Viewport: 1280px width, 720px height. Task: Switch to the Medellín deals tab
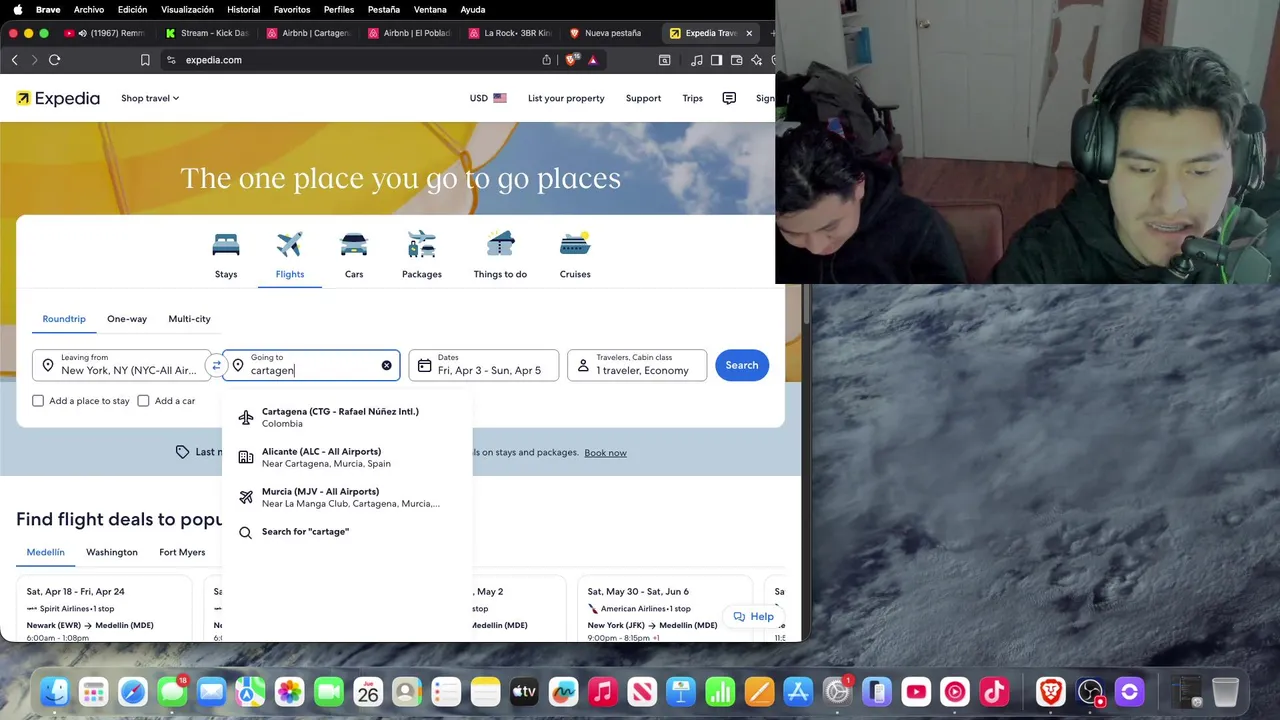[x=45, y=552]
